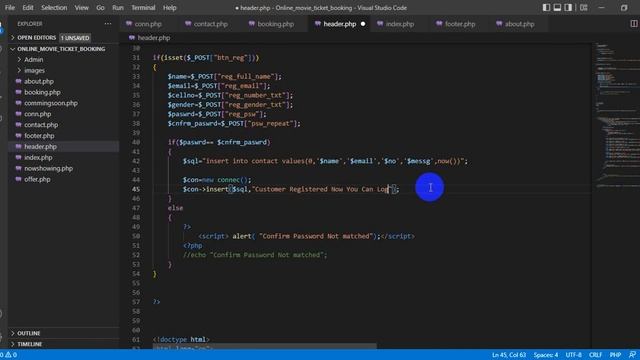The height and width of the screenshot is (360, 640).
Task: Change encoding via UTF-8 status item
Action: point(573,355)
